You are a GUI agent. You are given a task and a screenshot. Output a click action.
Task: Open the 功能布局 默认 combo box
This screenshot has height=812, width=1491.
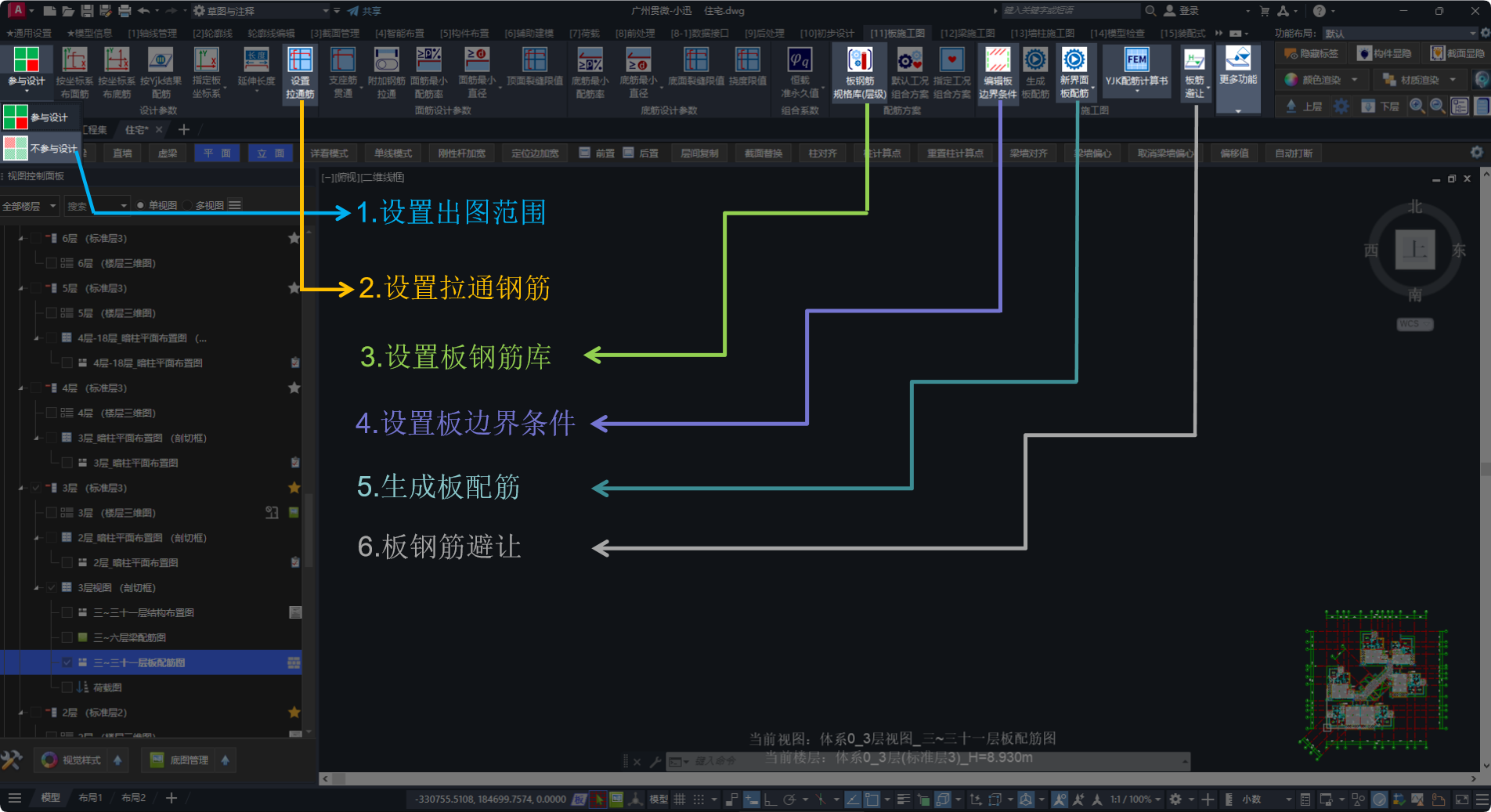coord(1399,34)
